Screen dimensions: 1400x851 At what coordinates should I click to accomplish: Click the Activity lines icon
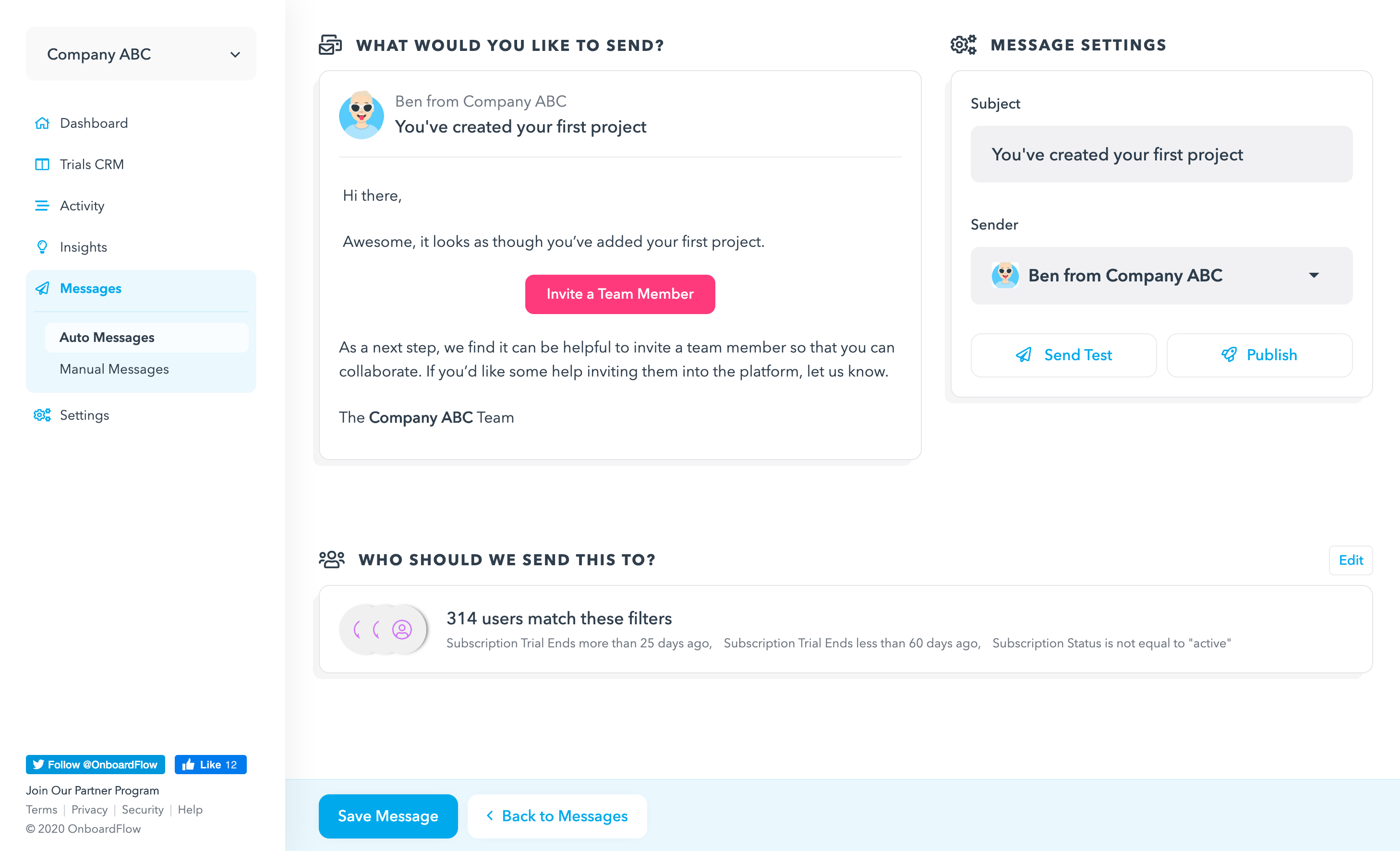[x=42, y=206]
